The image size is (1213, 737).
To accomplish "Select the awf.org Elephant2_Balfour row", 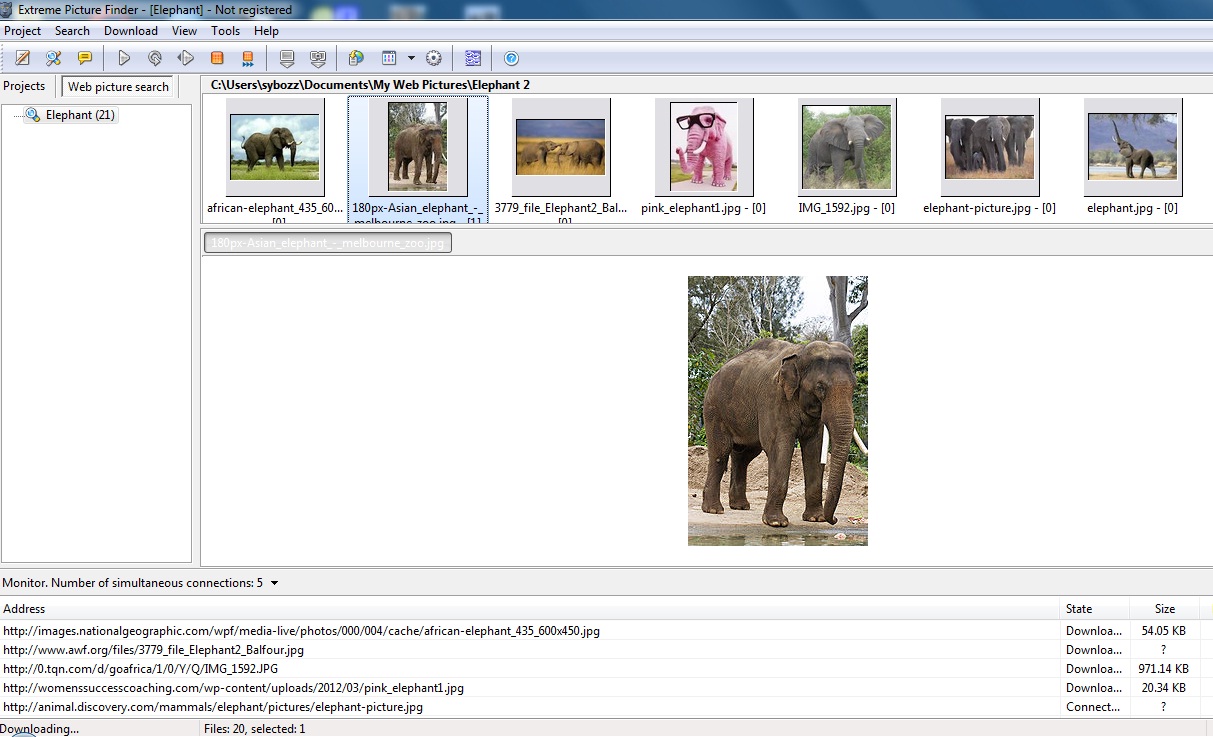I will click(606, 650).
